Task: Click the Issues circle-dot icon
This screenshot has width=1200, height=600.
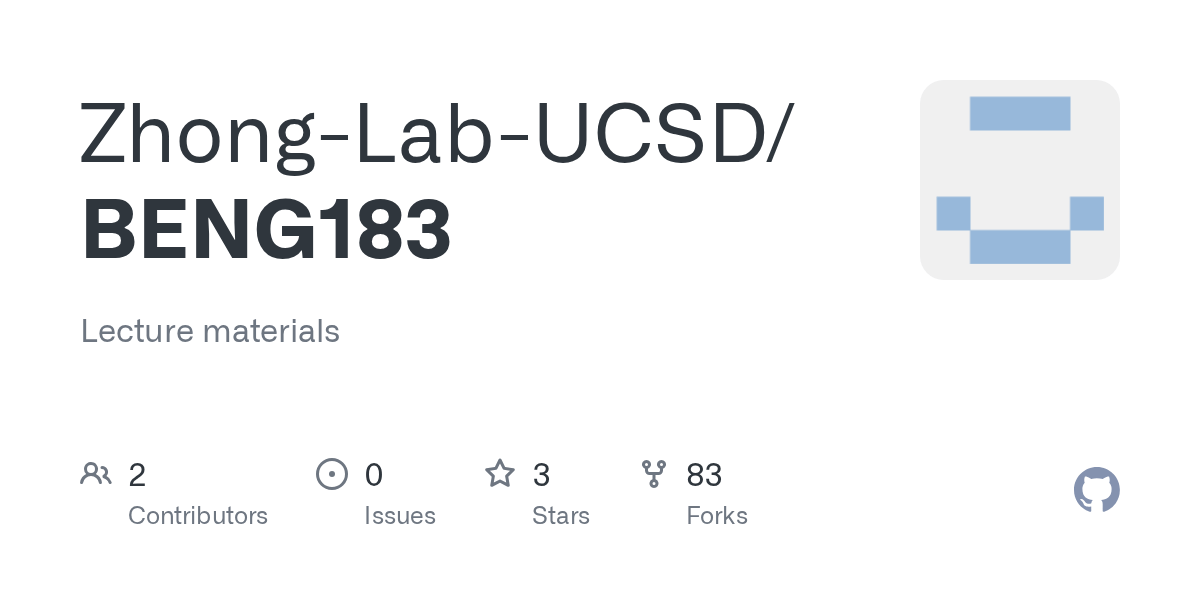Action: click(x=332, y=473)
